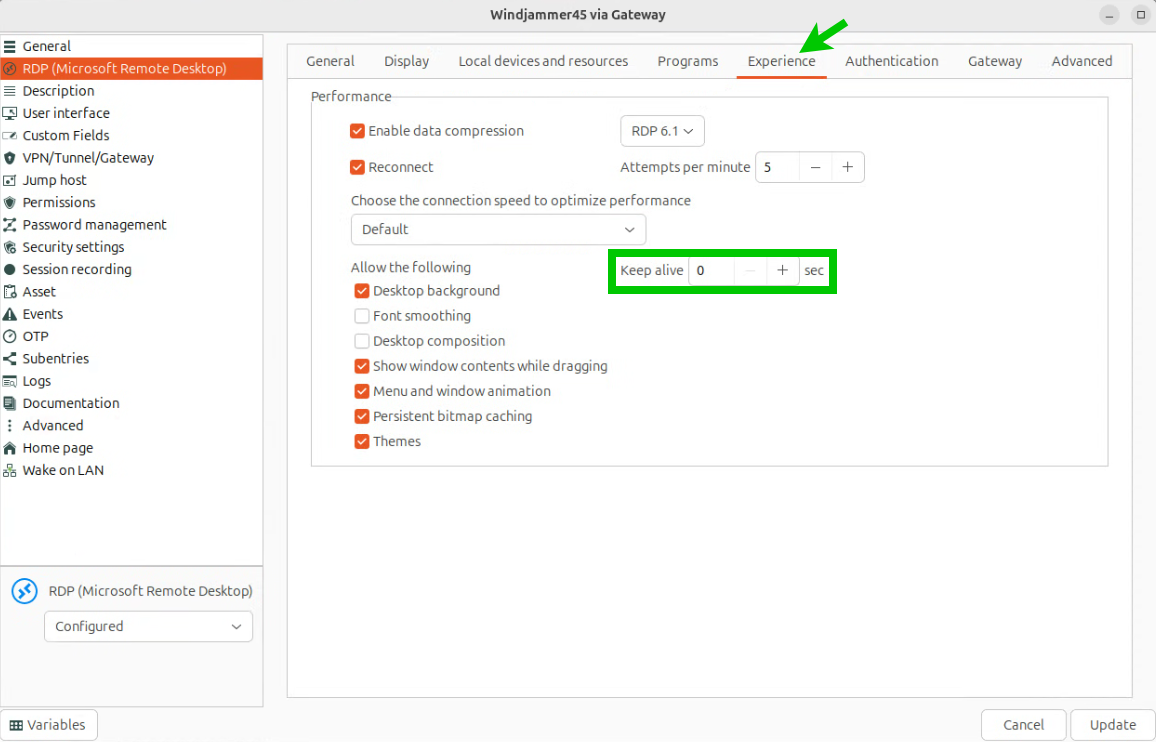The height and width of the screenshot is (742, 1156).
Task: Click the Update button
Action: click(x=1112, y=725)
